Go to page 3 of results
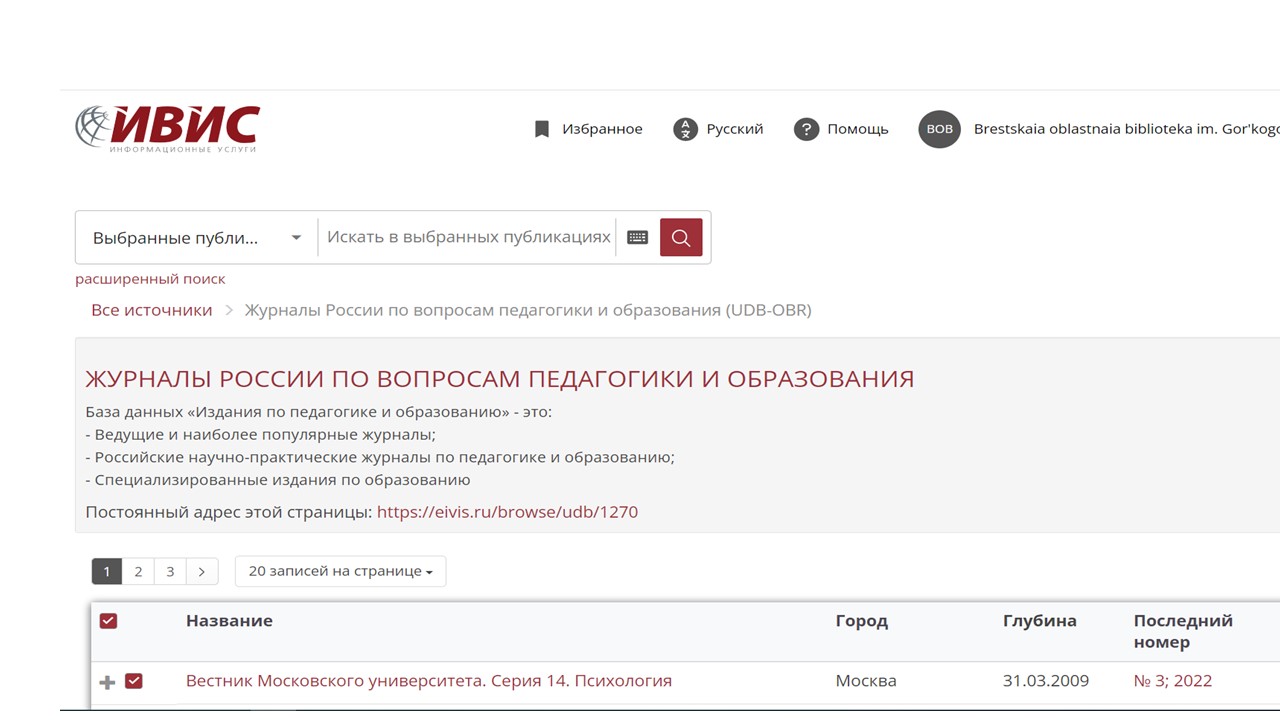 170,571
